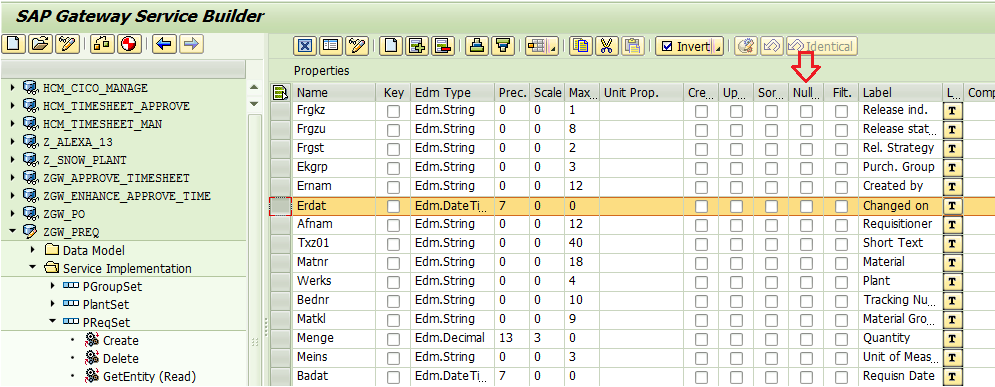Click the Copy icon in grid toolbar
This screenshot has width=995, height=387.
pos(580,46)
